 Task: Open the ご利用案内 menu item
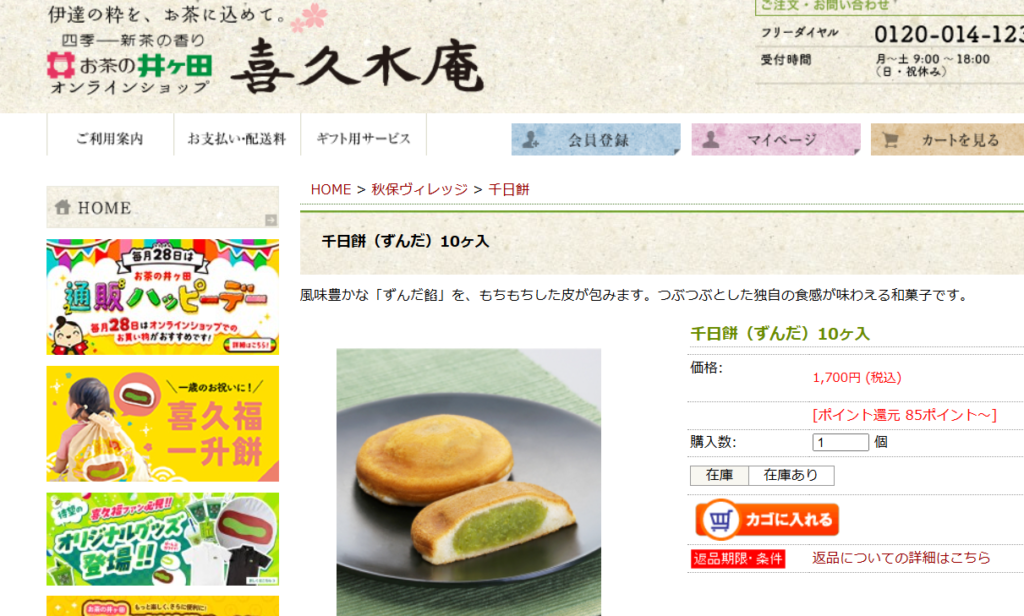[110, 138]
